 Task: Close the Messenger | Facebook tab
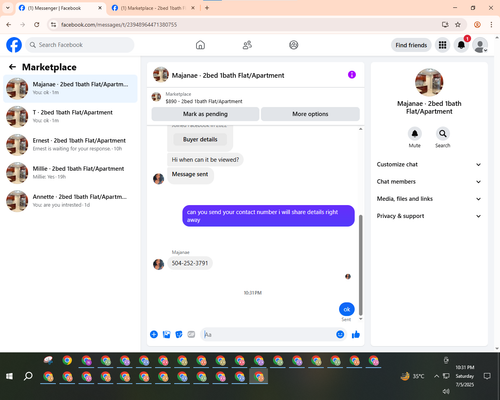pos(100,8)
